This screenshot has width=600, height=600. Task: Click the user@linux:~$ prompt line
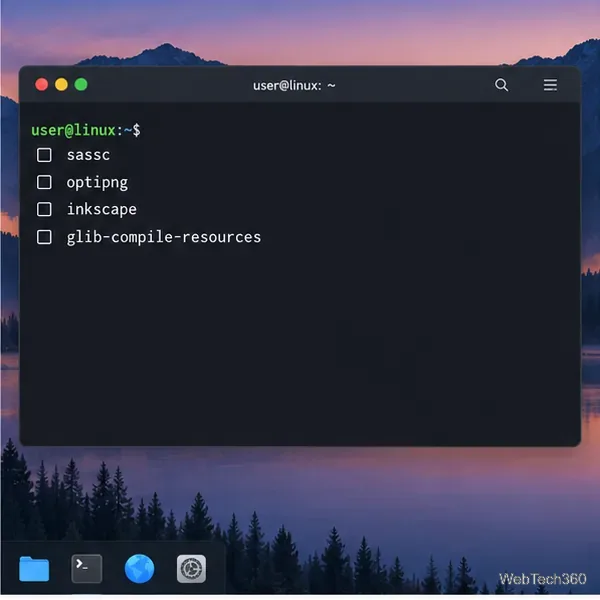coord(86,130)
